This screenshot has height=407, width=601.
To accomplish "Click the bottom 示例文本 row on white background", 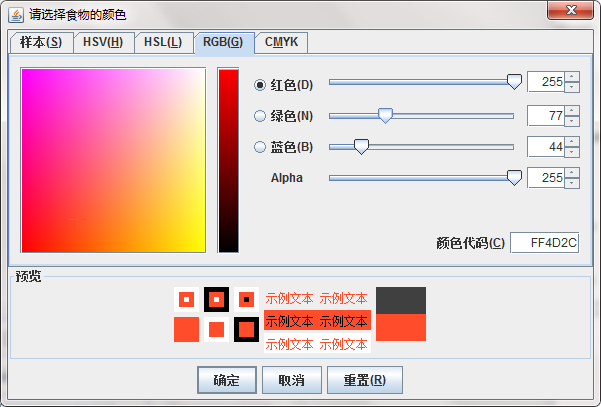I will coord(317,343).
